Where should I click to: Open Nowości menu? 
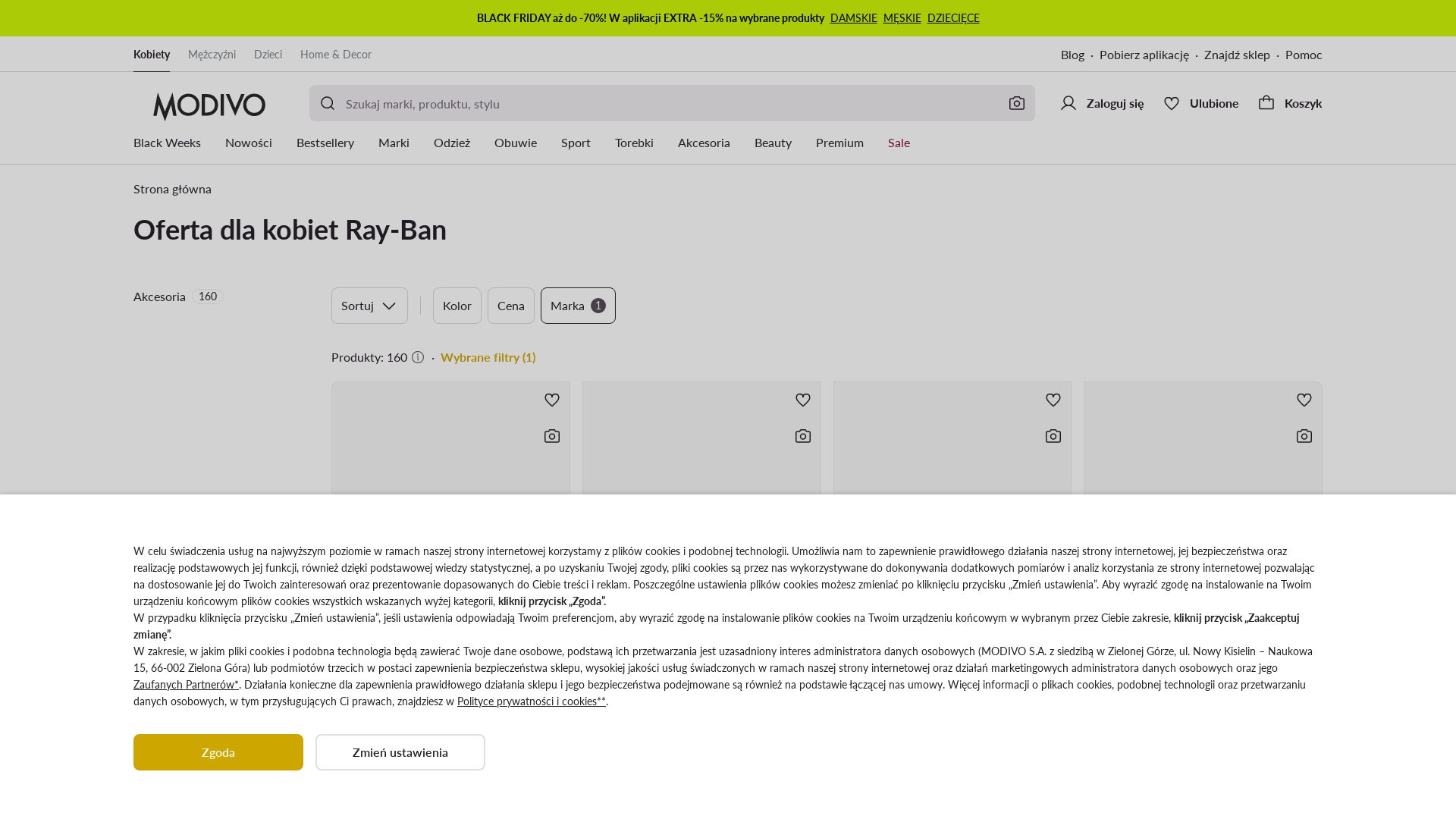click(249, 143)
